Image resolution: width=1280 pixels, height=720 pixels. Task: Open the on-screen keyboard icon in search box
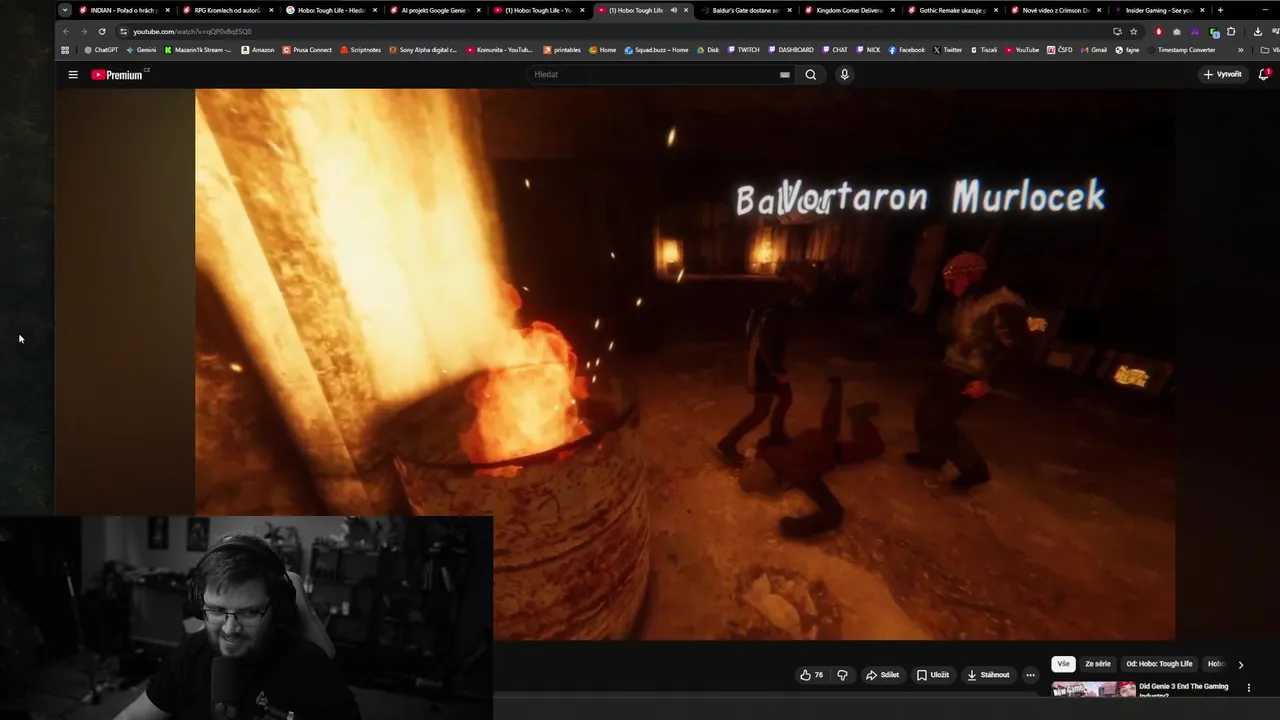pos(785,74)
